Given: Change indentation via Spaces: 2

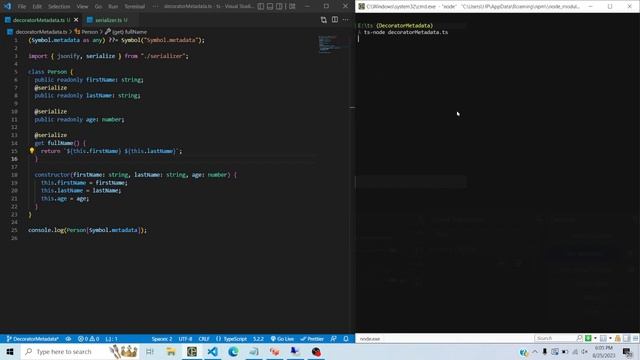Looking at the screenshot, I should click(x=162, y=339).
